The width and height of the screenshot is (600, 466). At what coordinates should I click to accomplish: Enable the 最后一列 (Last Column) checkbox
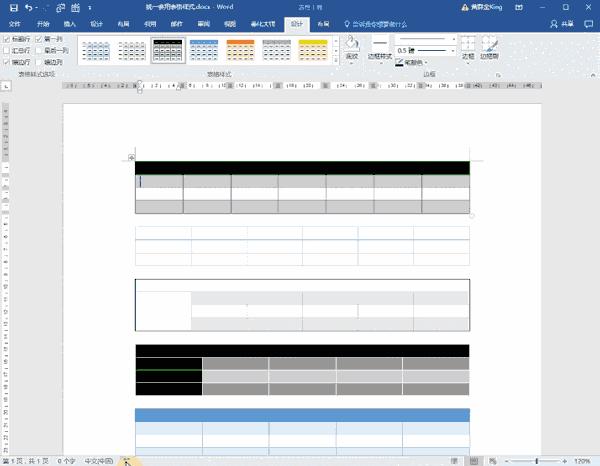[x=39, y=51]
